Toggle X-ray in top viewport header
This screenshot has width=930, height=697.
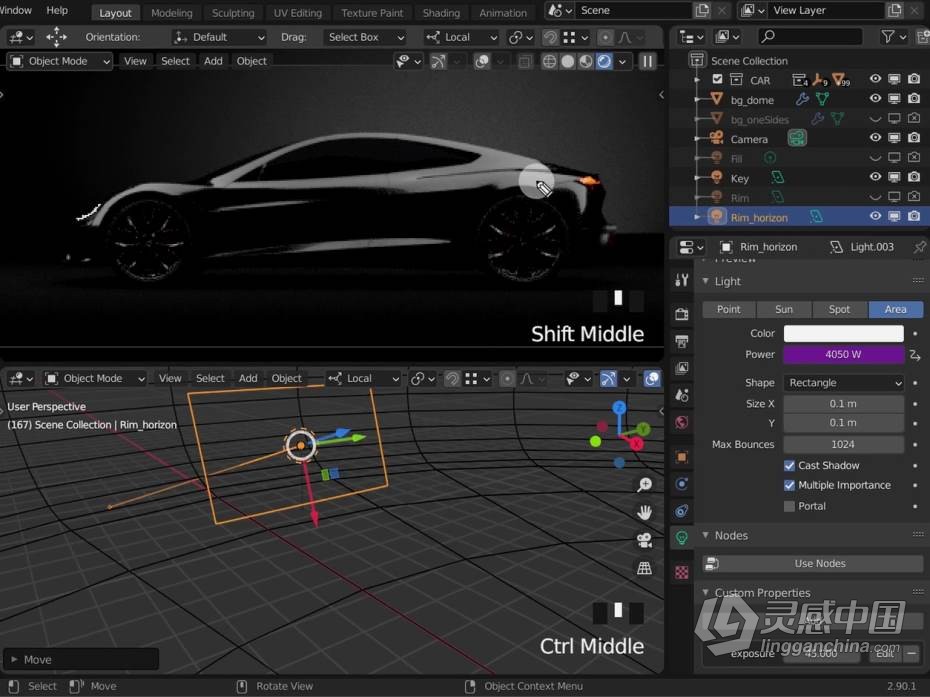(x=525, y=61)
